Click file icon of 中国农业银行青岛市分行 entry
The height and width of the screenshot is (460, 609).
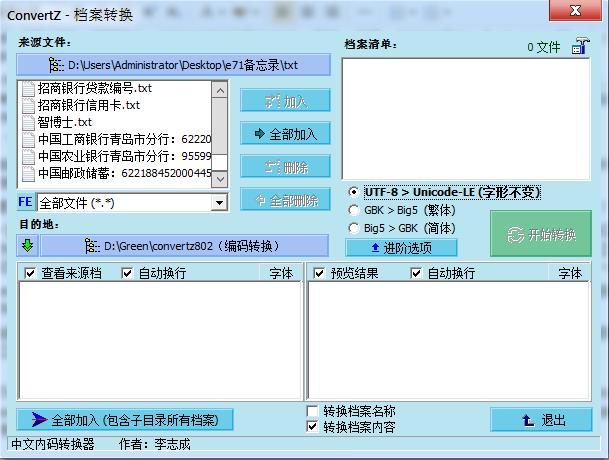click(x=28, y=156)
